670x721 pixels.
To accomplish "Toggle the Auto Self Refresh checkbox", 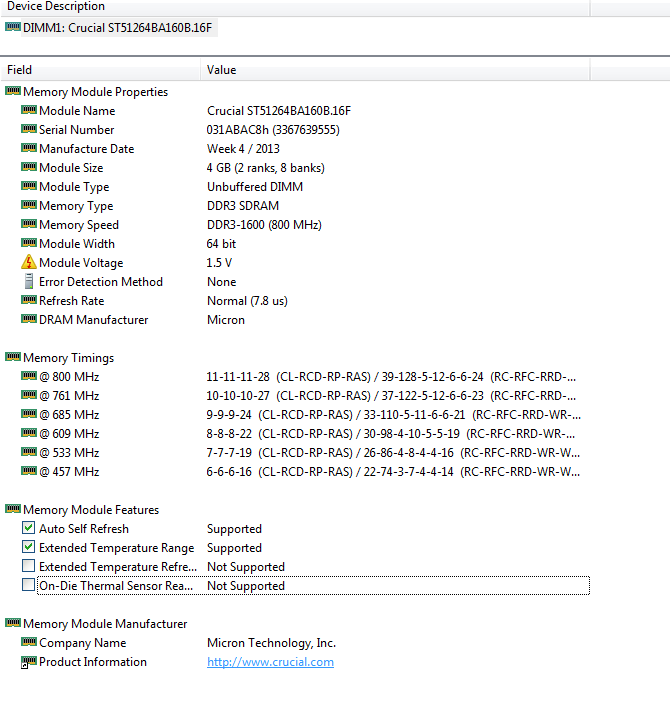I will click(29, 527).
